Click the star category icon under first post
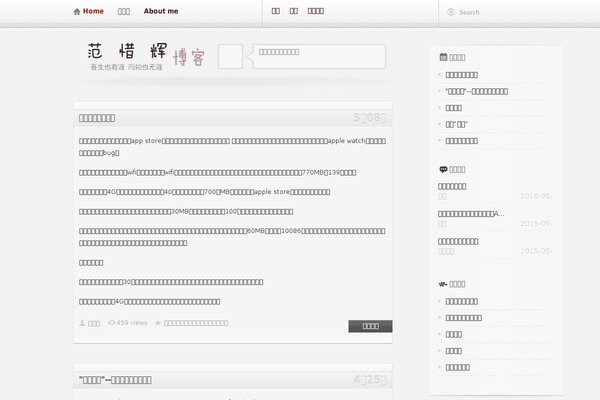This screenshot has width=600, height=400. click(x=158, y=323)
